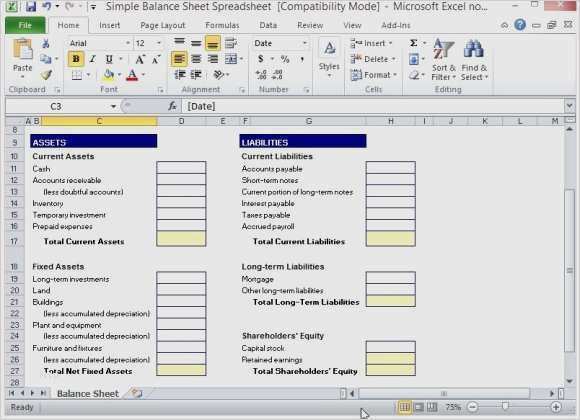
Task: Open the Page Layout tab
Action: point(162,25)
